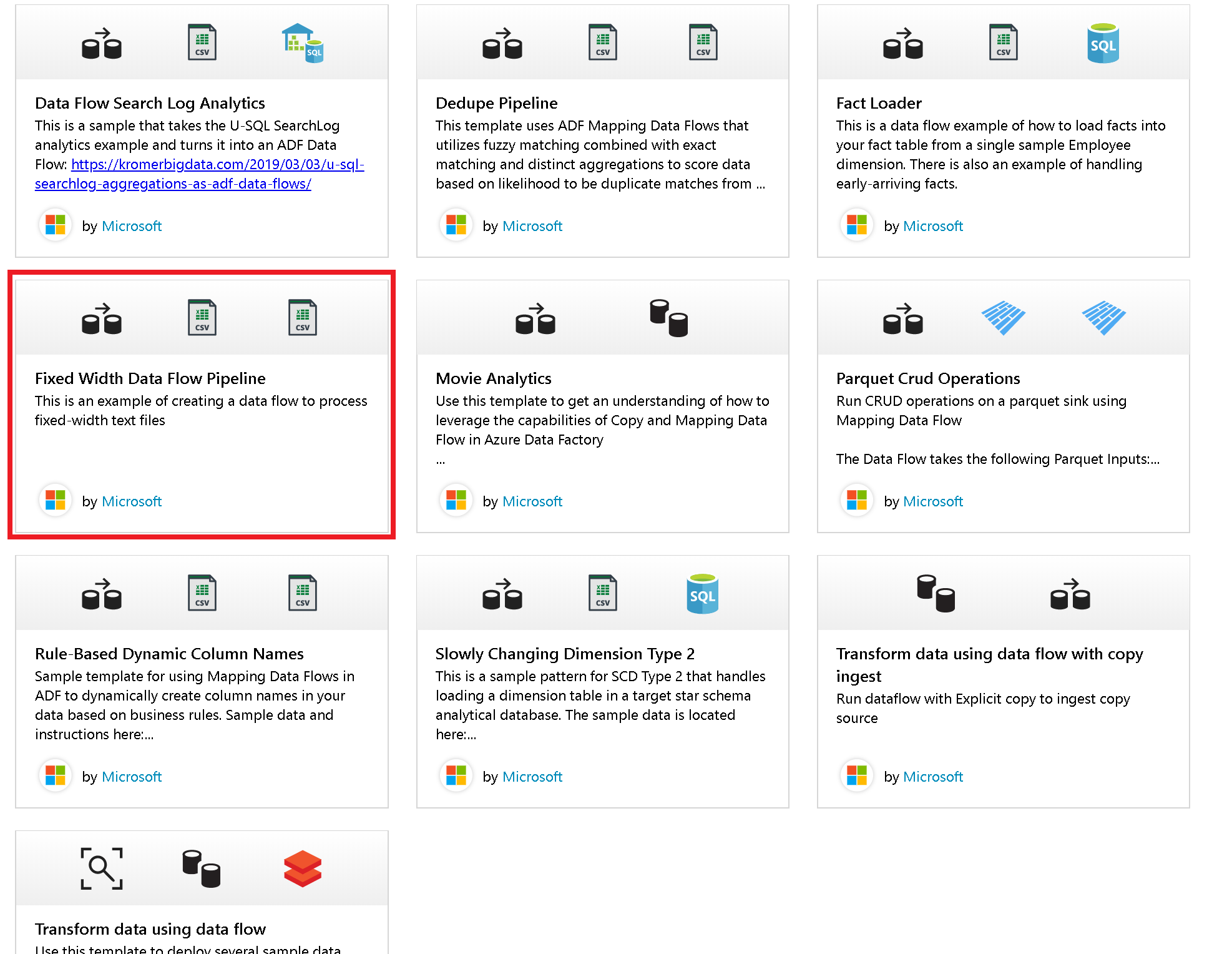The width and height of the screenshot is (1232, 954).
Task: Open Microsoft publisher link on Dedupe Pipeline card
Action: click(x=532, y=226)
